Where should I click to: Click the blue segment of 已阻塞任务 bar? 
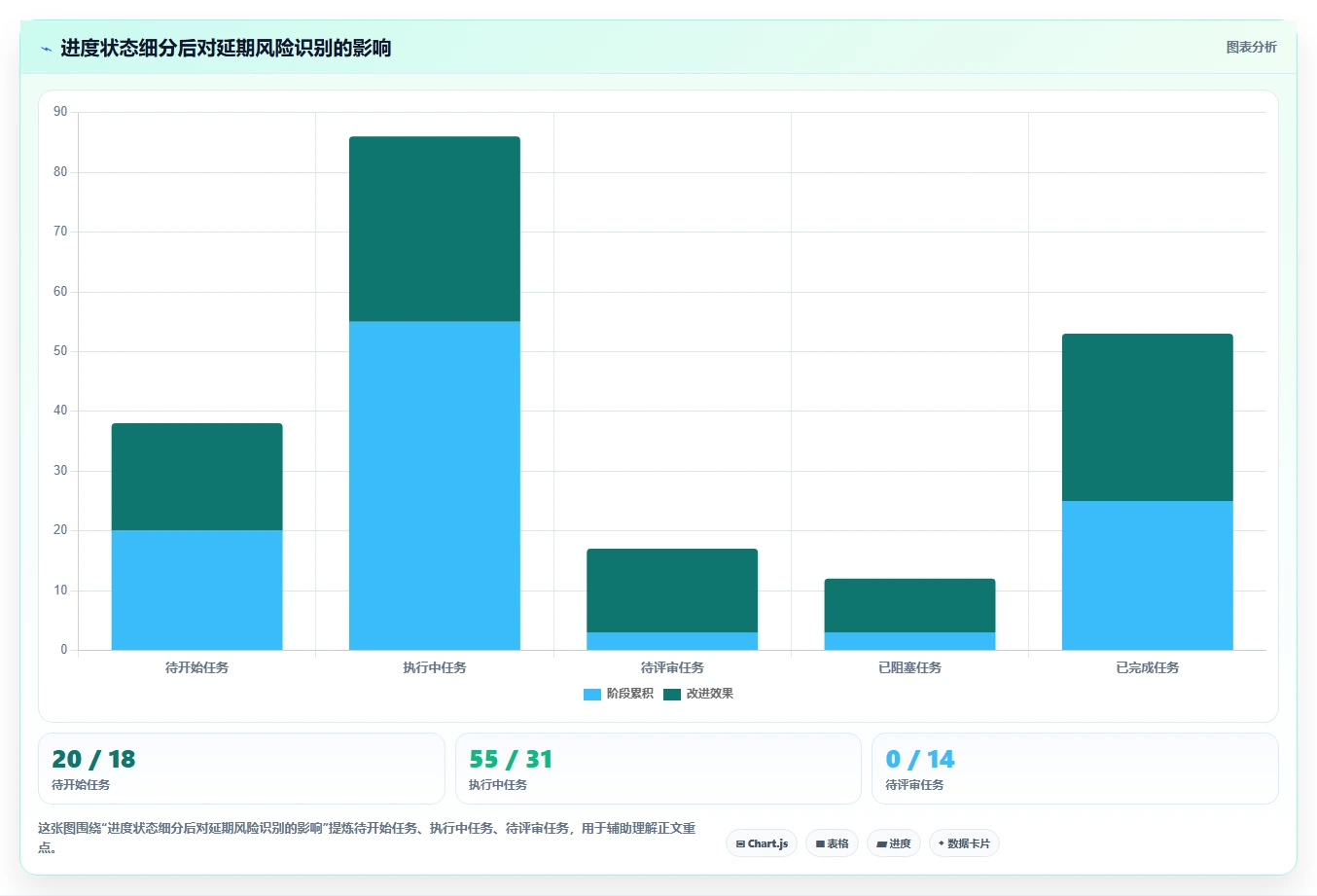coord(909,641)
